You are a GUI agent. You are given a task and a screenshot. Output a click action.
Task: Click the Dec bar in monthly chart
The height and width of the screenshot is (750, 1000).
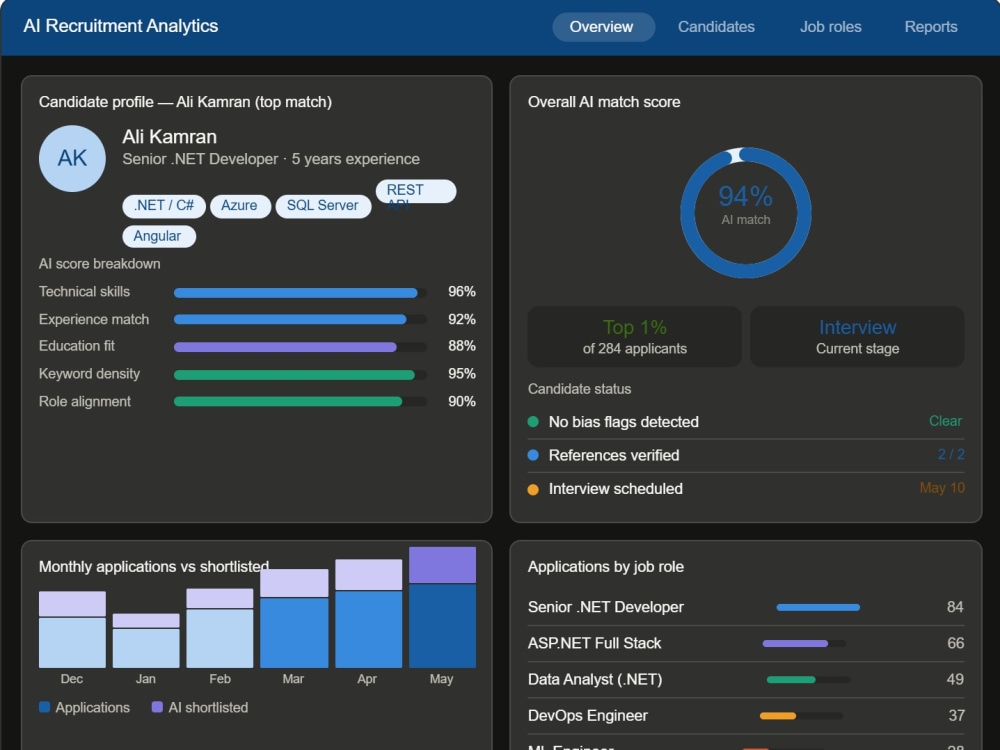click(x=72, y=629)
